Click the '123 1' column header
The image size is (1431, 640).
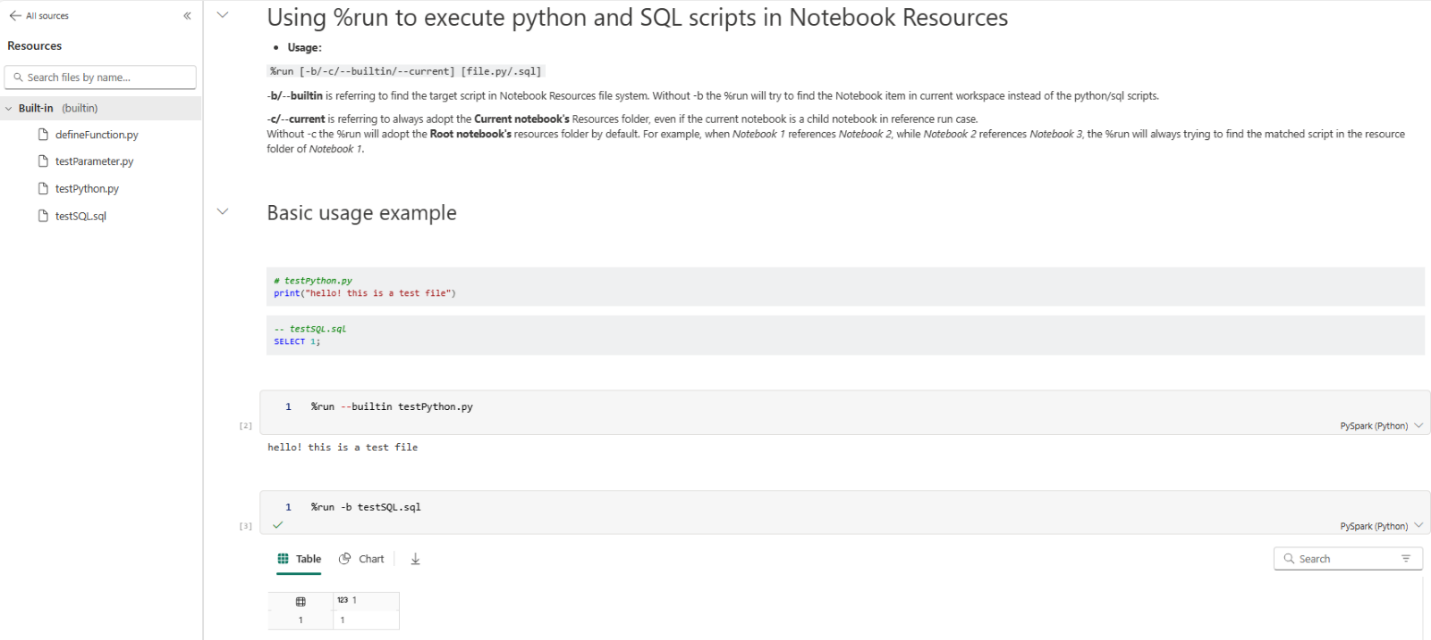366,601
